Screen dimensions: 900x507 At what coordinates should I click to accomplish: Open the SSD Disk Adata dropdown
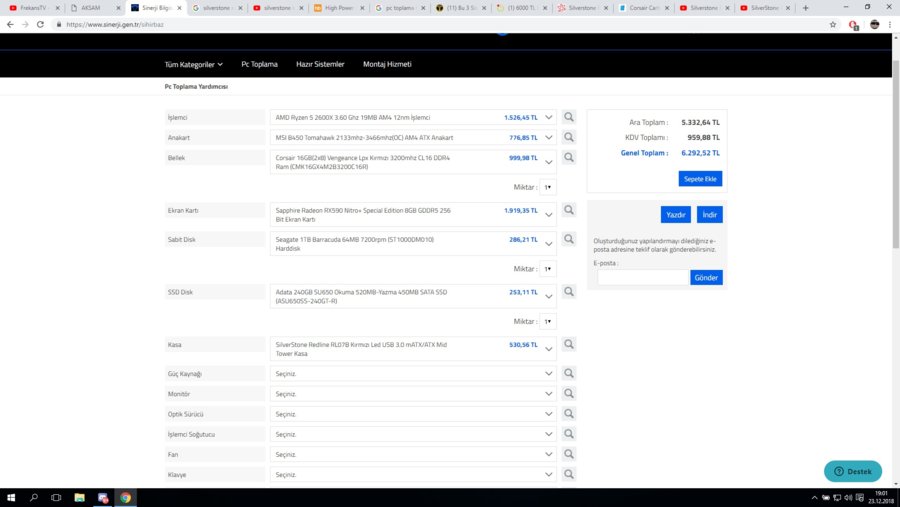[x=413, y=296]
